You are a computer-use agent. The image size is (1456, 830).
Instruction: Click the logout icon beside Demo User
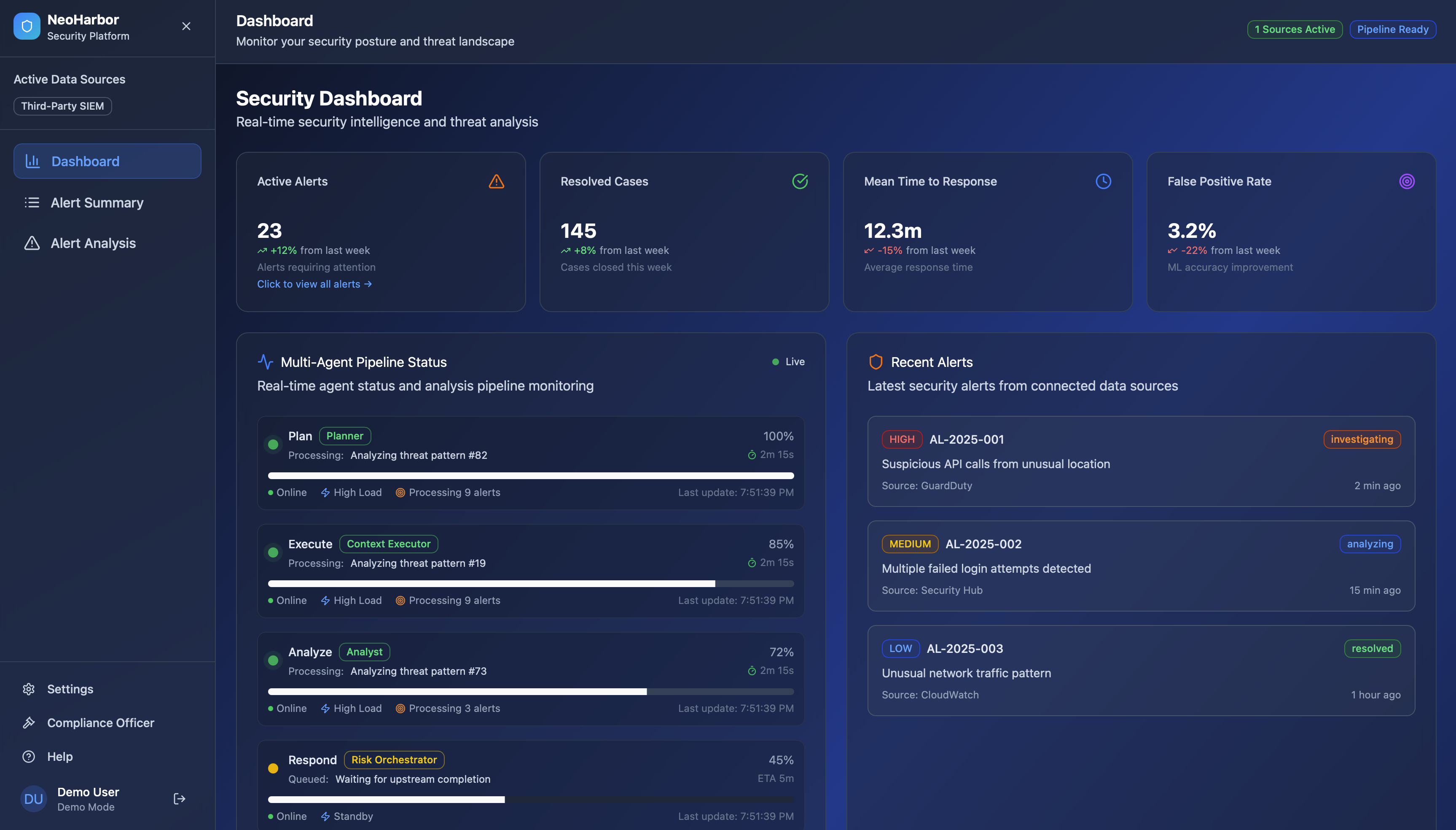click(180, 799)
